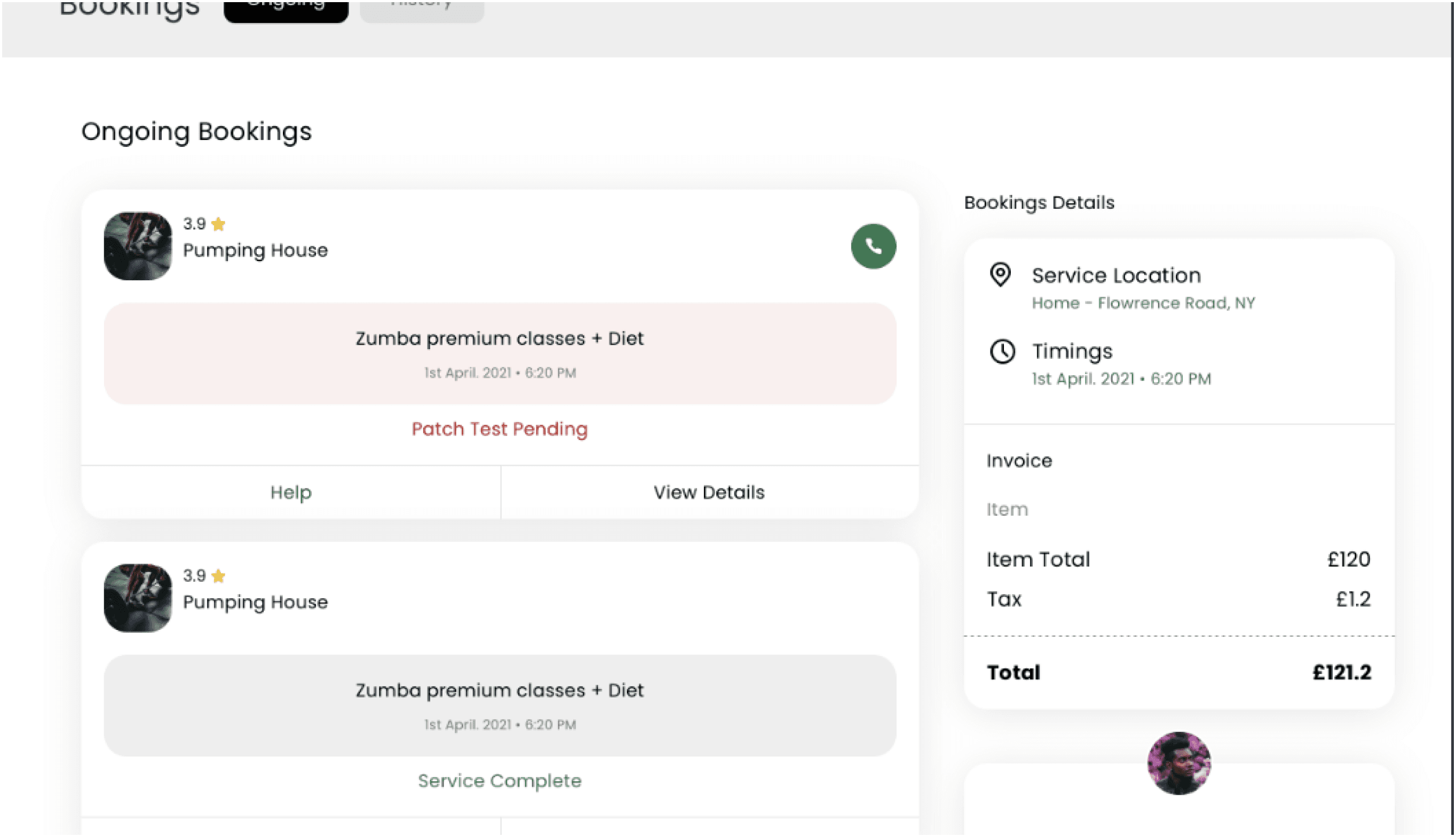Click the star next to first 3.9 rating
The height and width of the screenshot is (837, 1456).
218,224
